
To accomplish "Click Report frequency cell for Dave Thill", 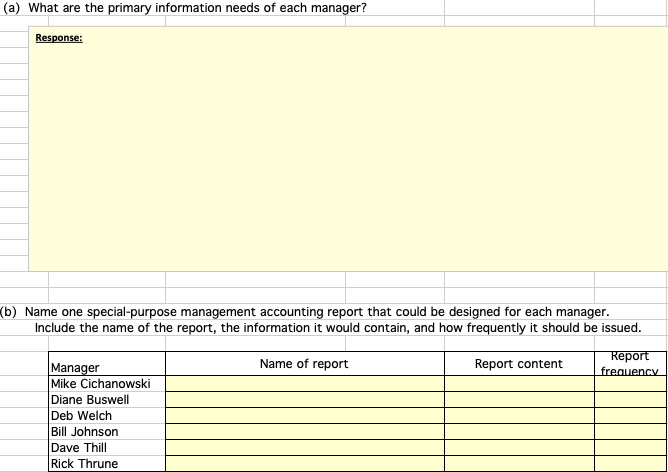I will click(x=630, y=448).
